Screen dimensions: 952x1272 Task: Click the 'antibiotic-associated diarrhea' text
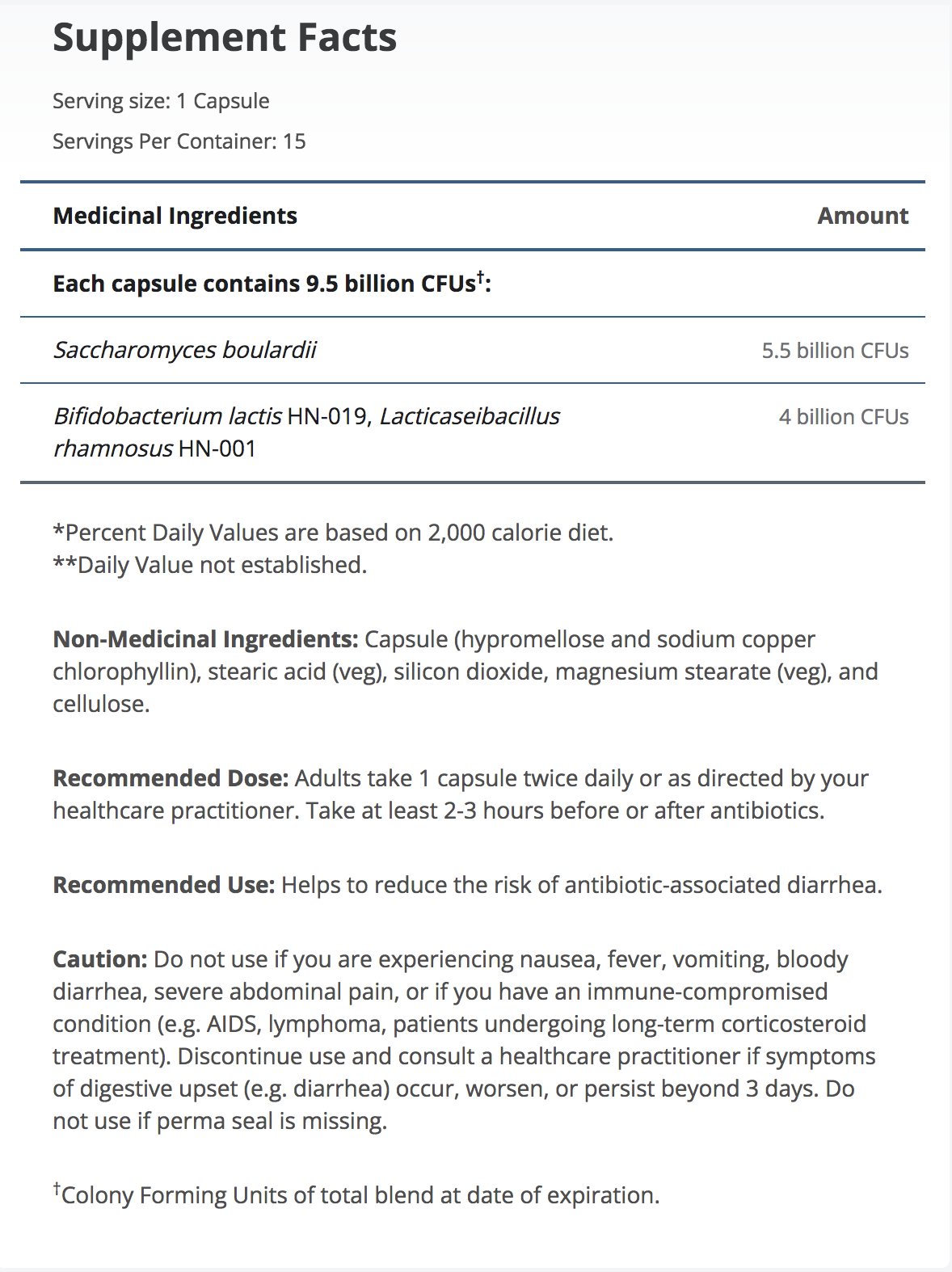[720, 885]
